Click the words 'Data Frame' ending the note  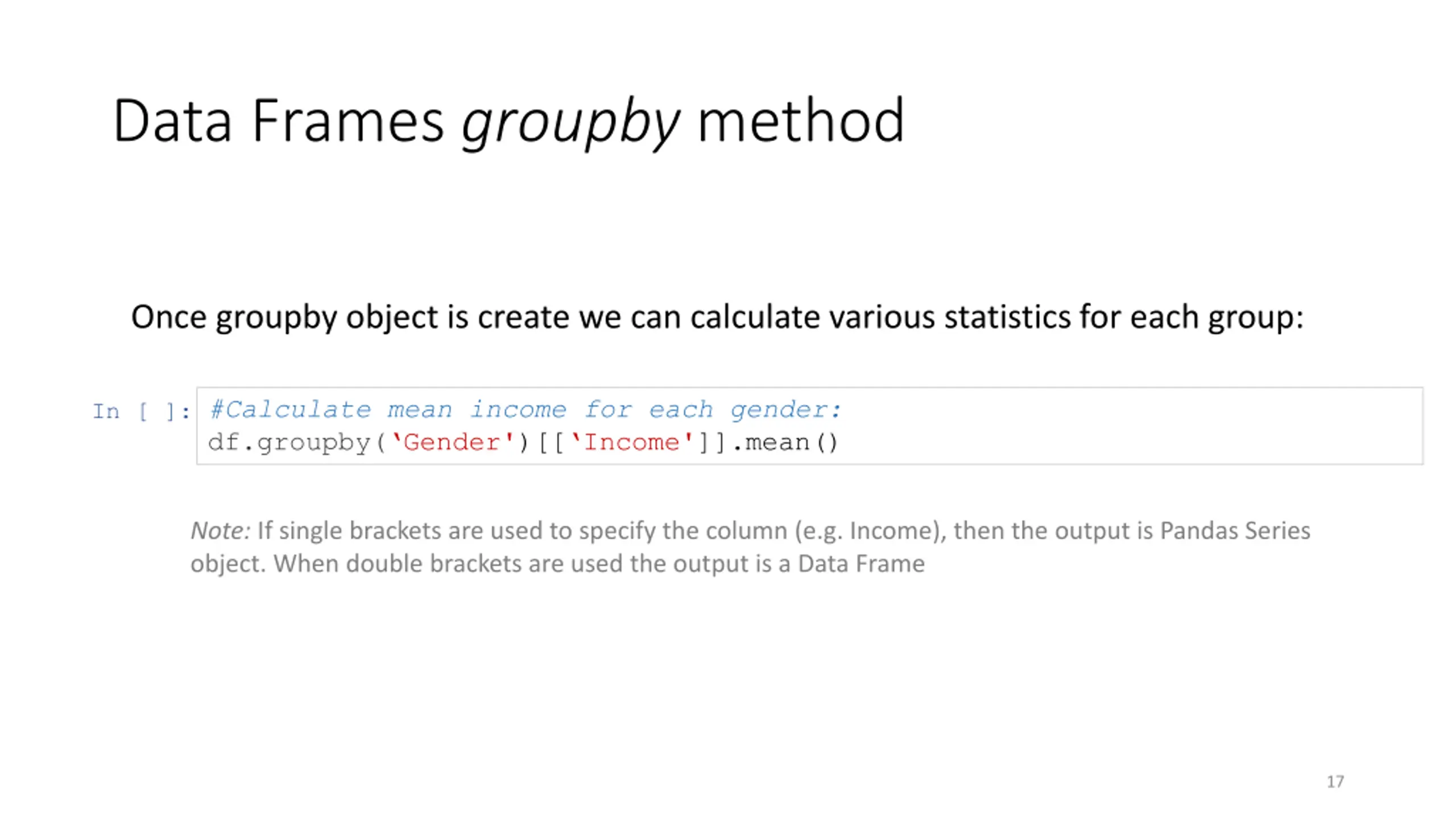(x=861, y=564)
